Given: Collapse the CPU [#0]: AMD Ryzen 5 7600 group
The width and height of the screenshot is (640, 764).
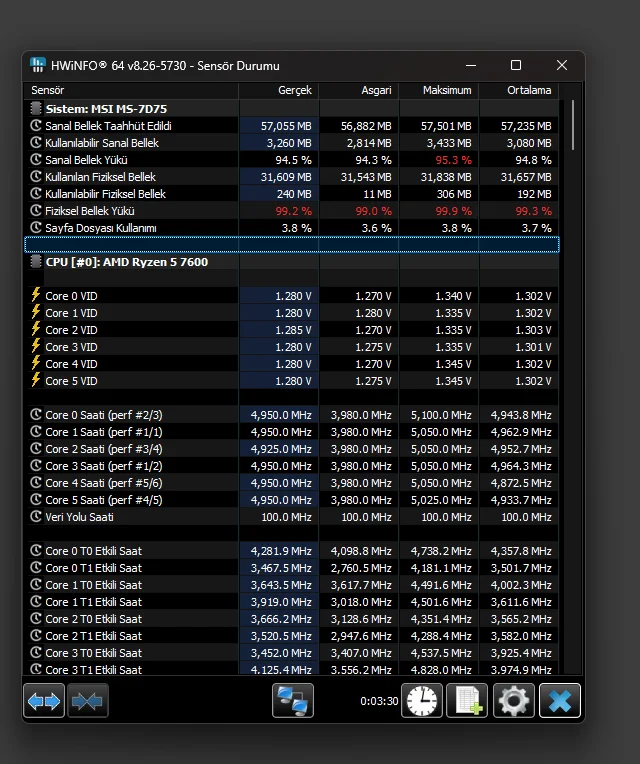Looking at the screenshot, I should (36, 262).
